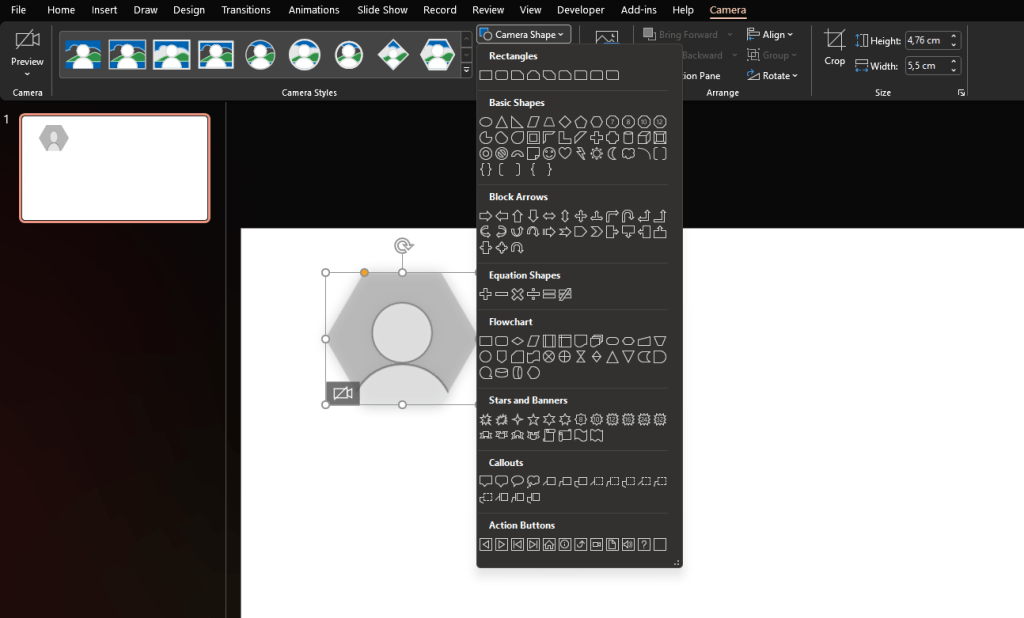Open the Align dropdown
Image resolution: width=1024 pixels, height=618 pixels.
pyautogui.click(x=772, y=35)
